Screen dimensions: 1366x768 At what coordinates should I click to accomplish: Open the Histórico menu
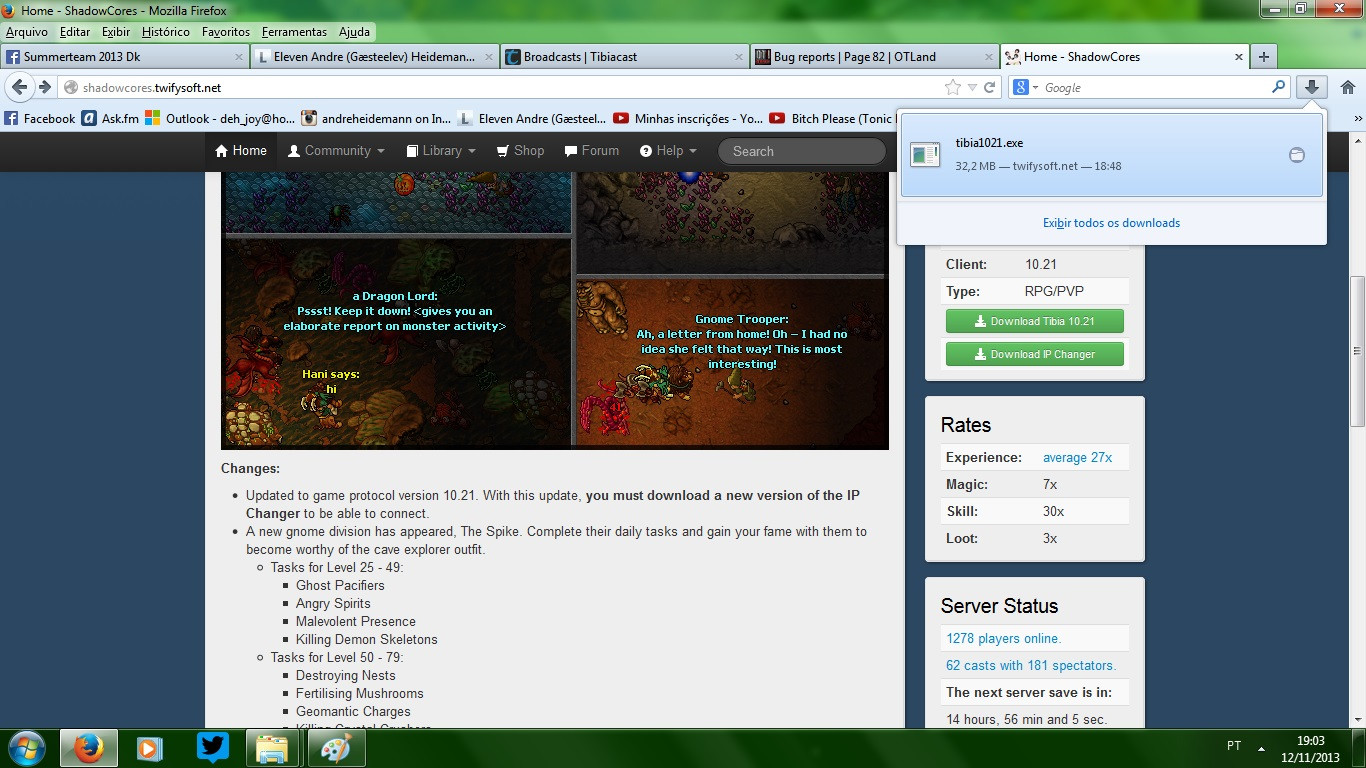[166, 32]
